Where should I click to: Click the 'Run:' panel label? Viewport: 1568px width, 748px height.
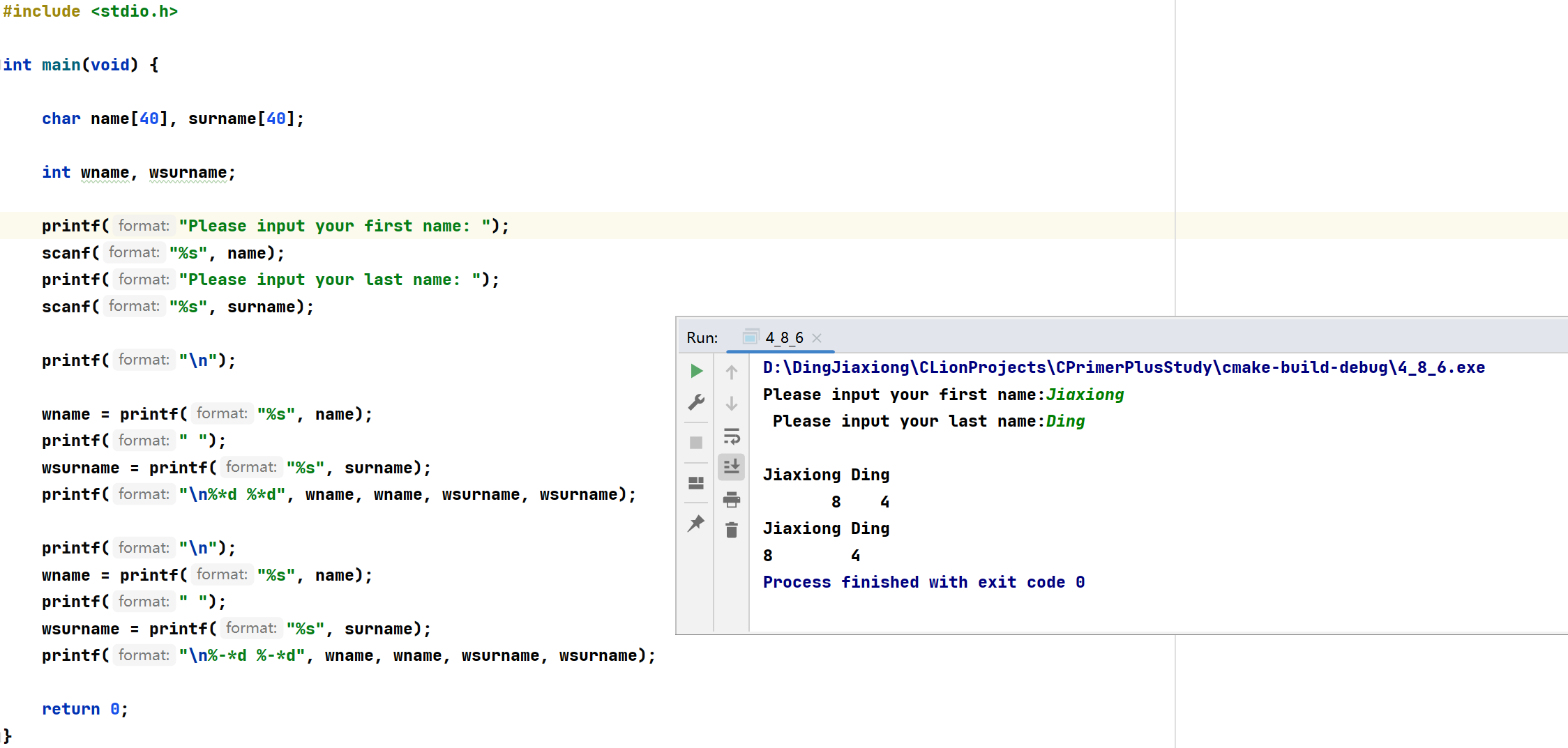pos(702,337)
